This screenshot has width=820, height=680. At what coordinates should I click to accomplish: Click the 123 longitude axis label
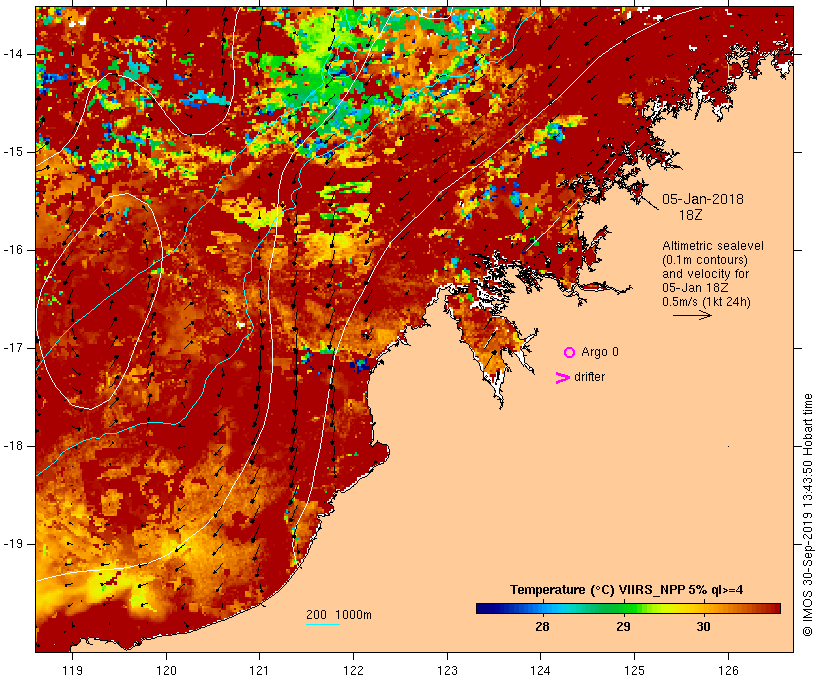click(x=447, y=670)
